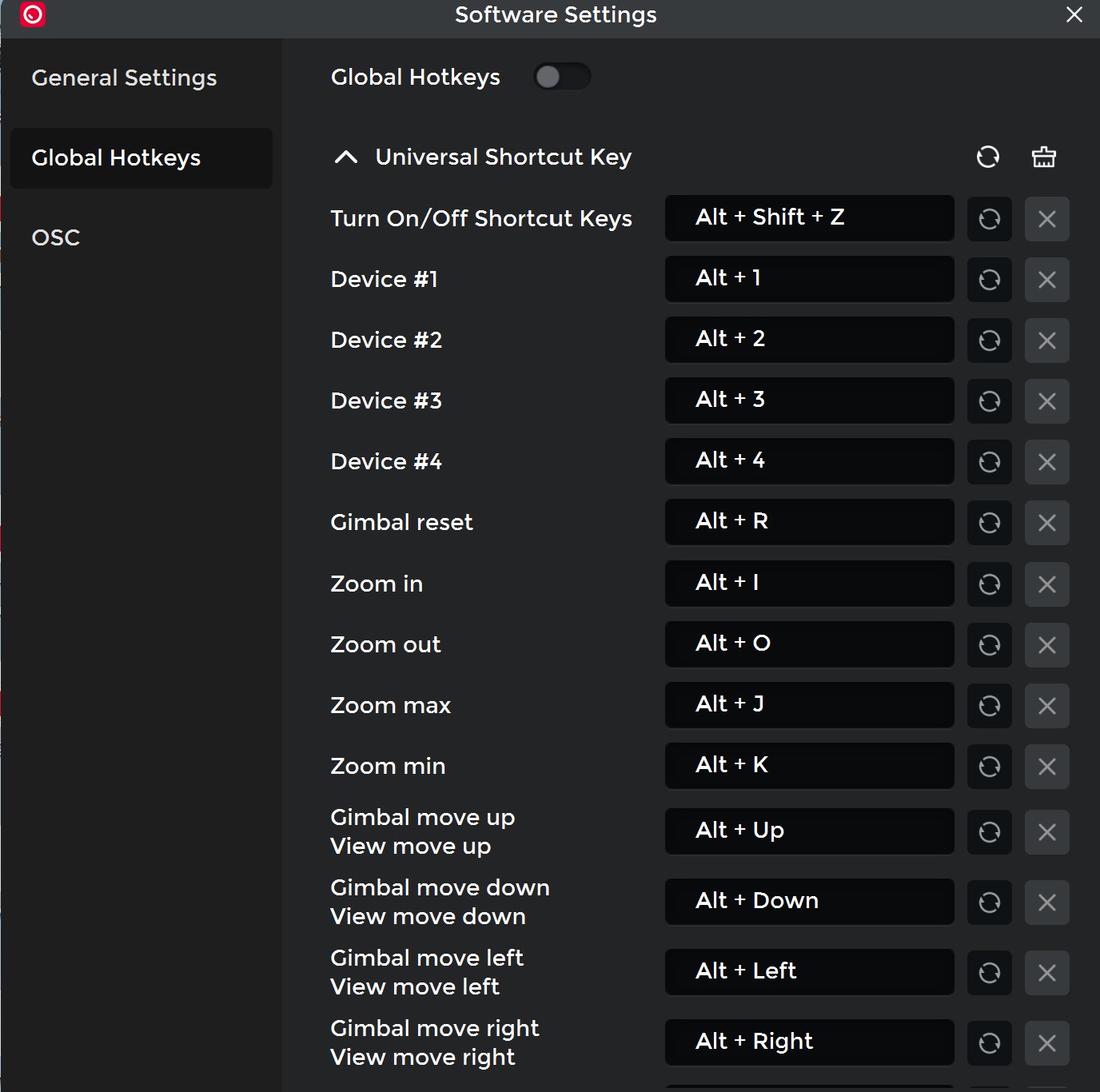Delete the Turn On/Off Shortcut Keys binding
Screen dimensions: 1100x1092
point(1046,219)
